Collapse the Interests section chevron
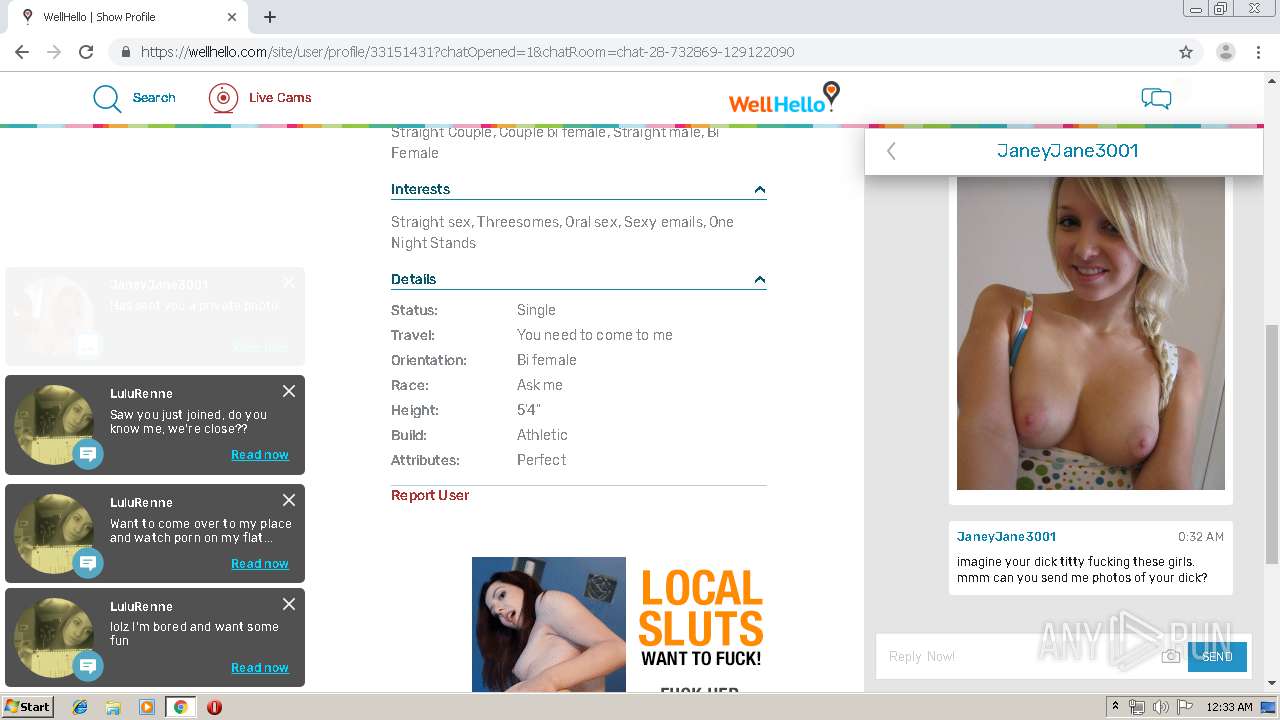 760,190
